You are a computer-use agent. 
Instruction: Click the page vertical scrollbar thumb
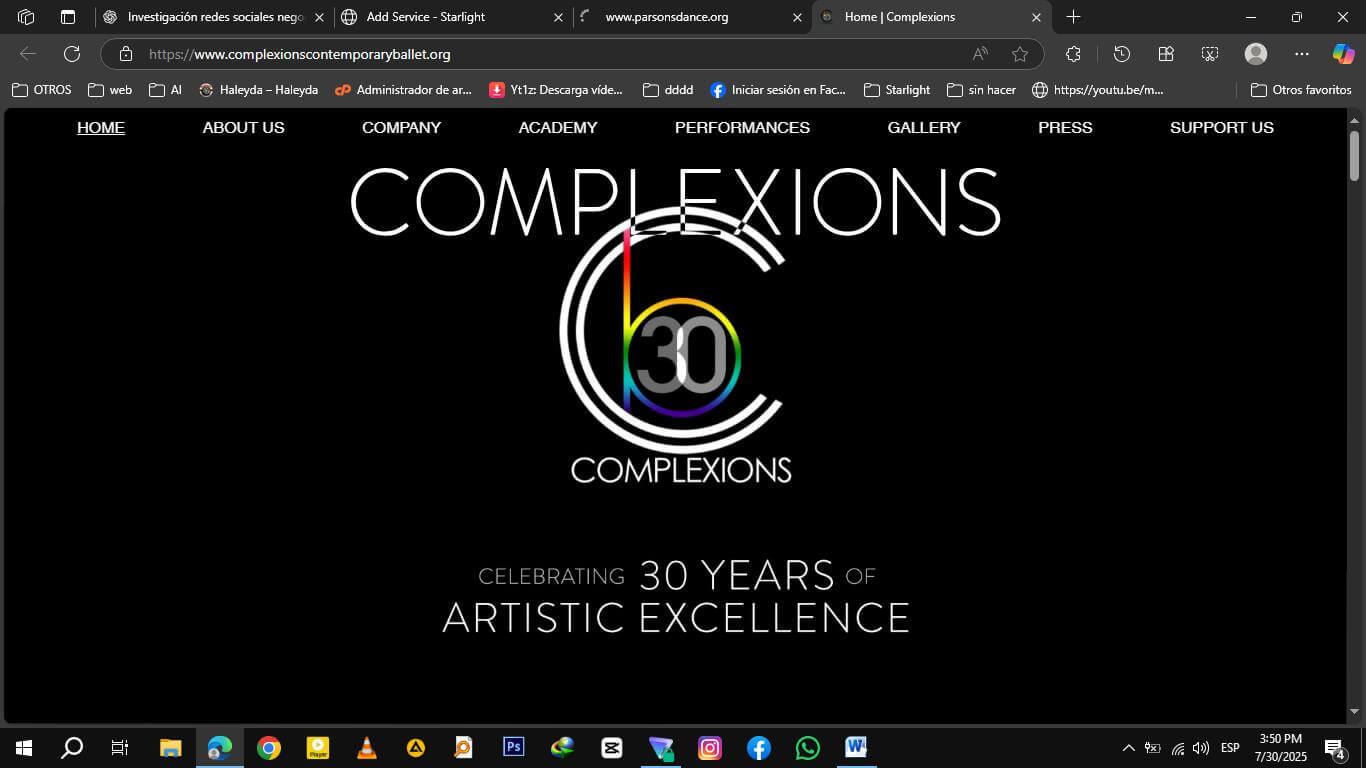point(1354,155)
